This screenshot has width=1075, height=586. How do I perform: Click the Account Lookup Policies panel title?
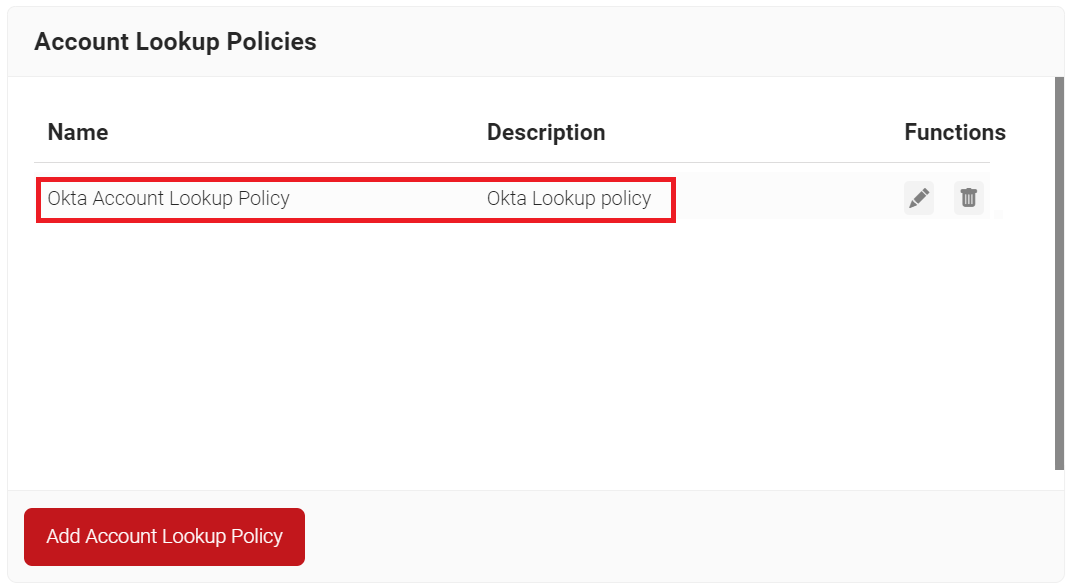click(175, 42)
